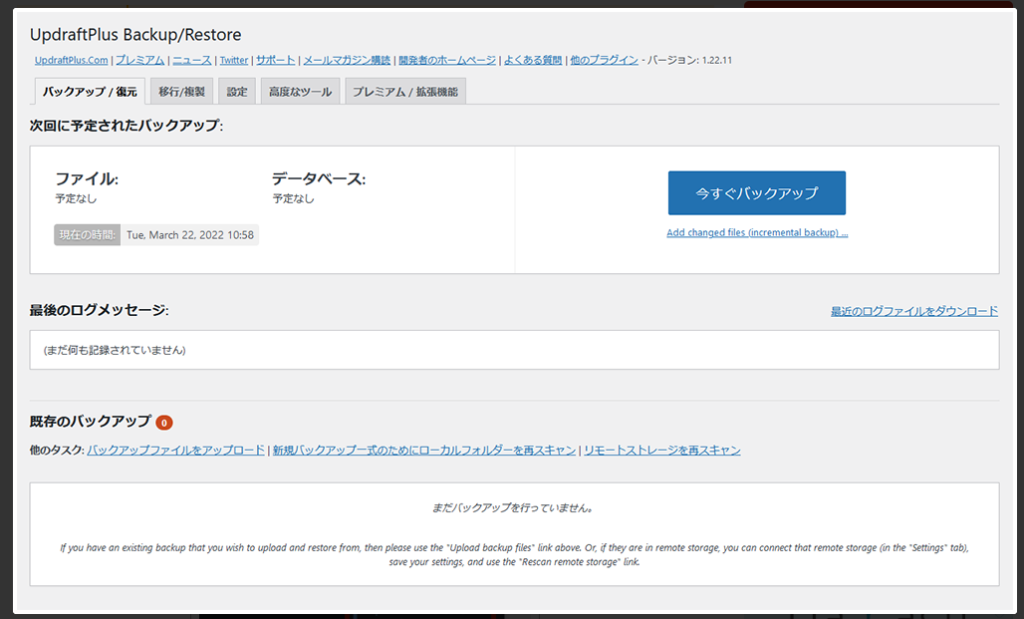Open the プレミアム link in header
1024x619 pixels.
tap(140, 60)
